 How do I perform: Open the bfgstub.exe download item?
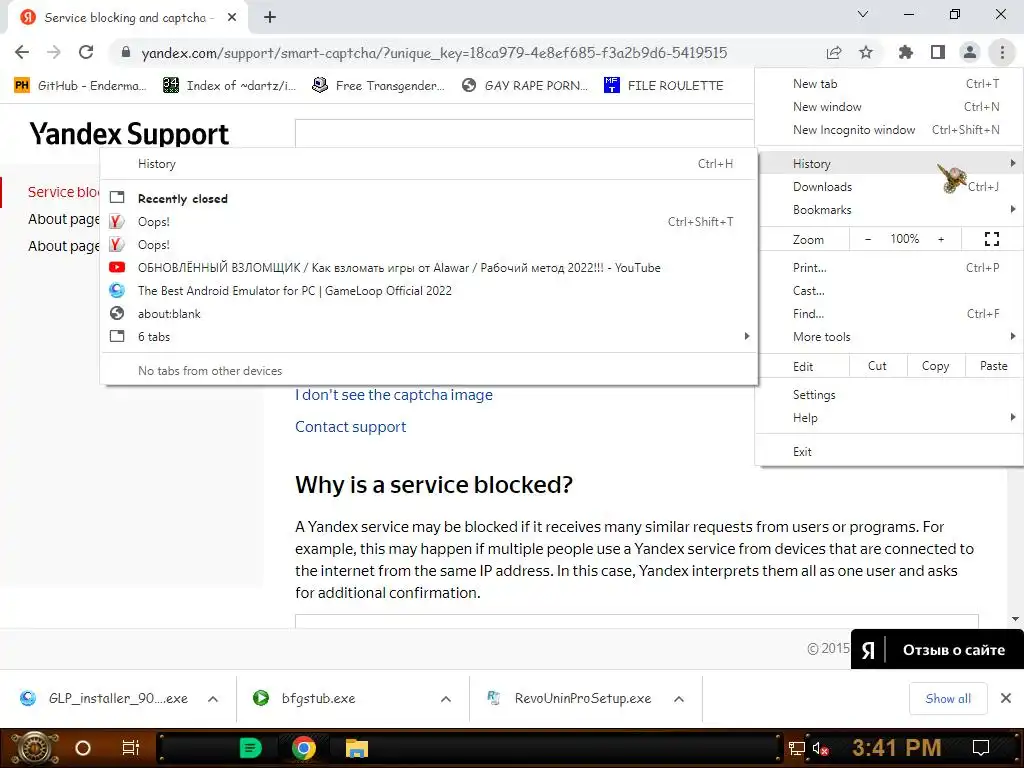click(306, 699)
